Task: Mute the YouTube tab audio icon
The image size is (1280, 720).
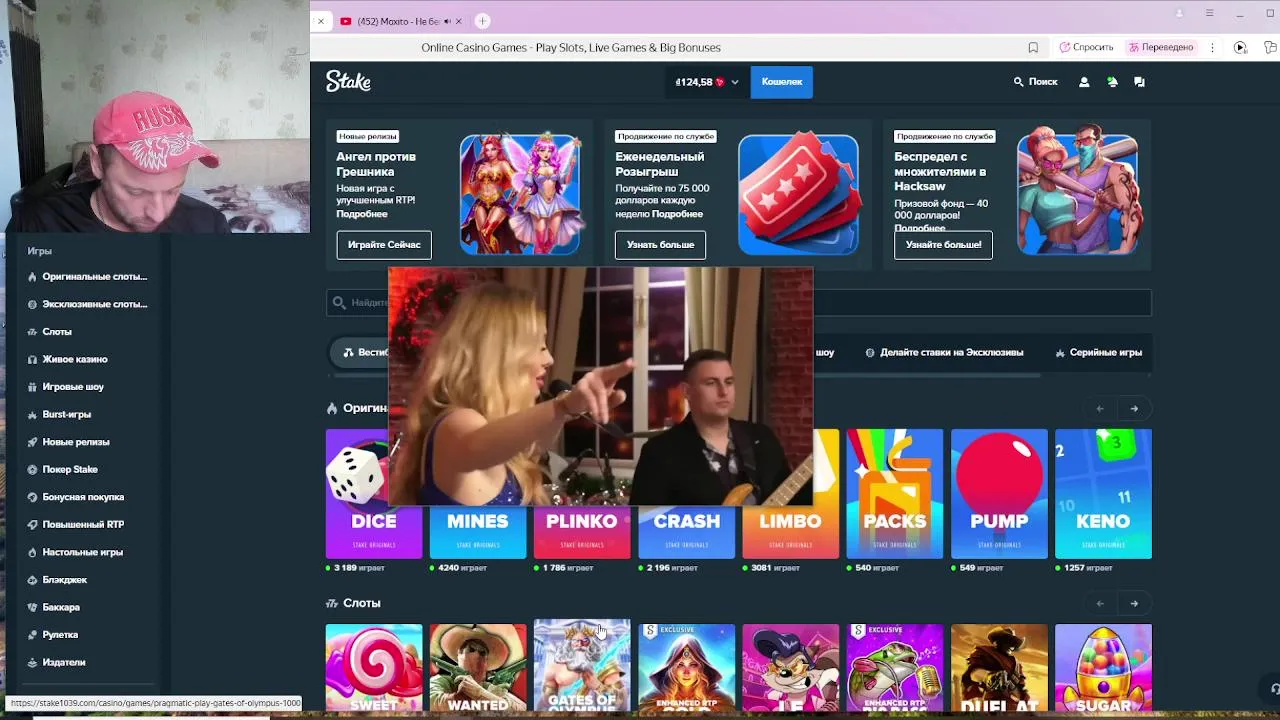Action: pyautogui.click(x=447, y=21)
